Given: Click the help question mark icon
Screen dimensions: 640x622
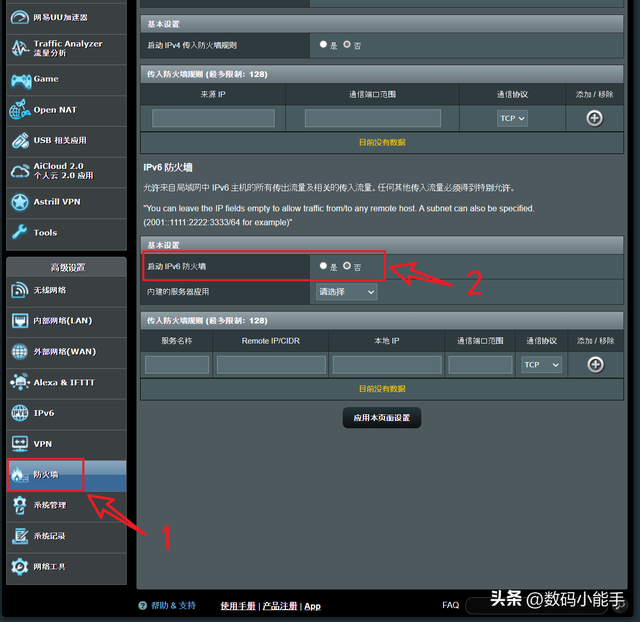Looking at the screenshot, I should pos(142,605).
